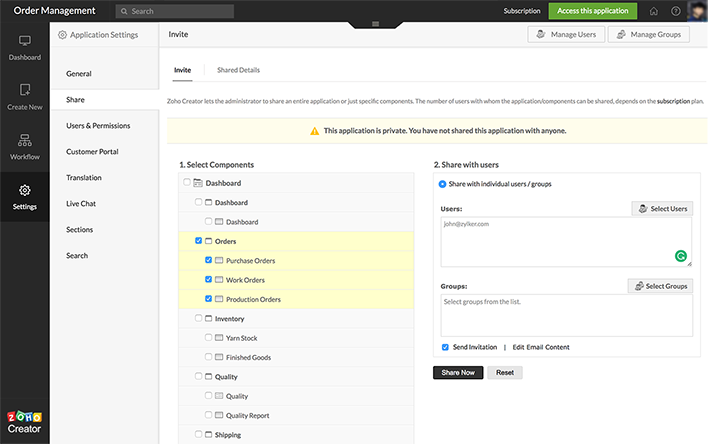The width and height of the screenshot is (708, 444).
Task: Click section icon beside Orders
Action: click(208, 241)
